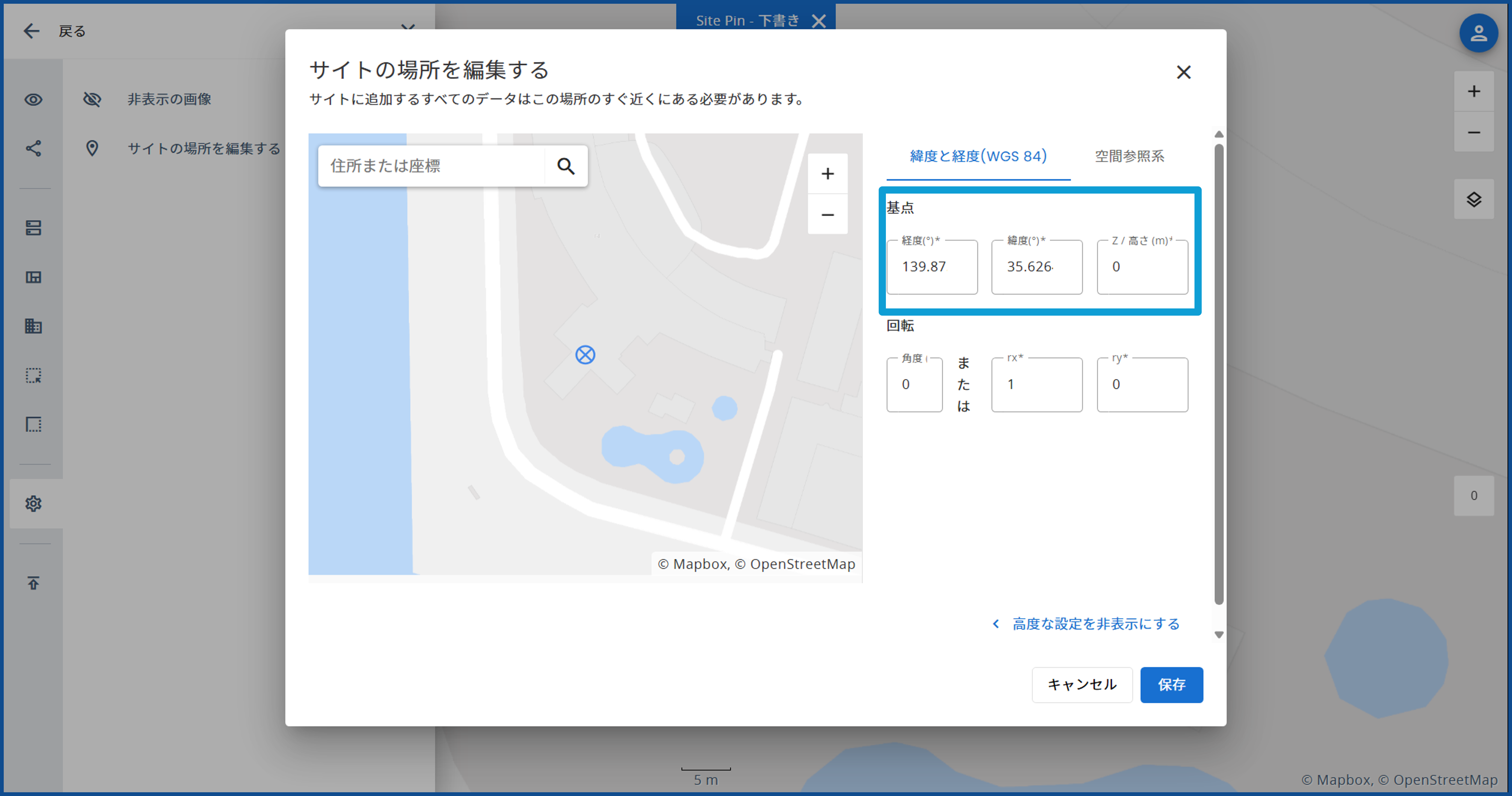Click the 0 indicator on the right edge
The height and width of the screenshot is (796, 1512).
point(1473,496)
